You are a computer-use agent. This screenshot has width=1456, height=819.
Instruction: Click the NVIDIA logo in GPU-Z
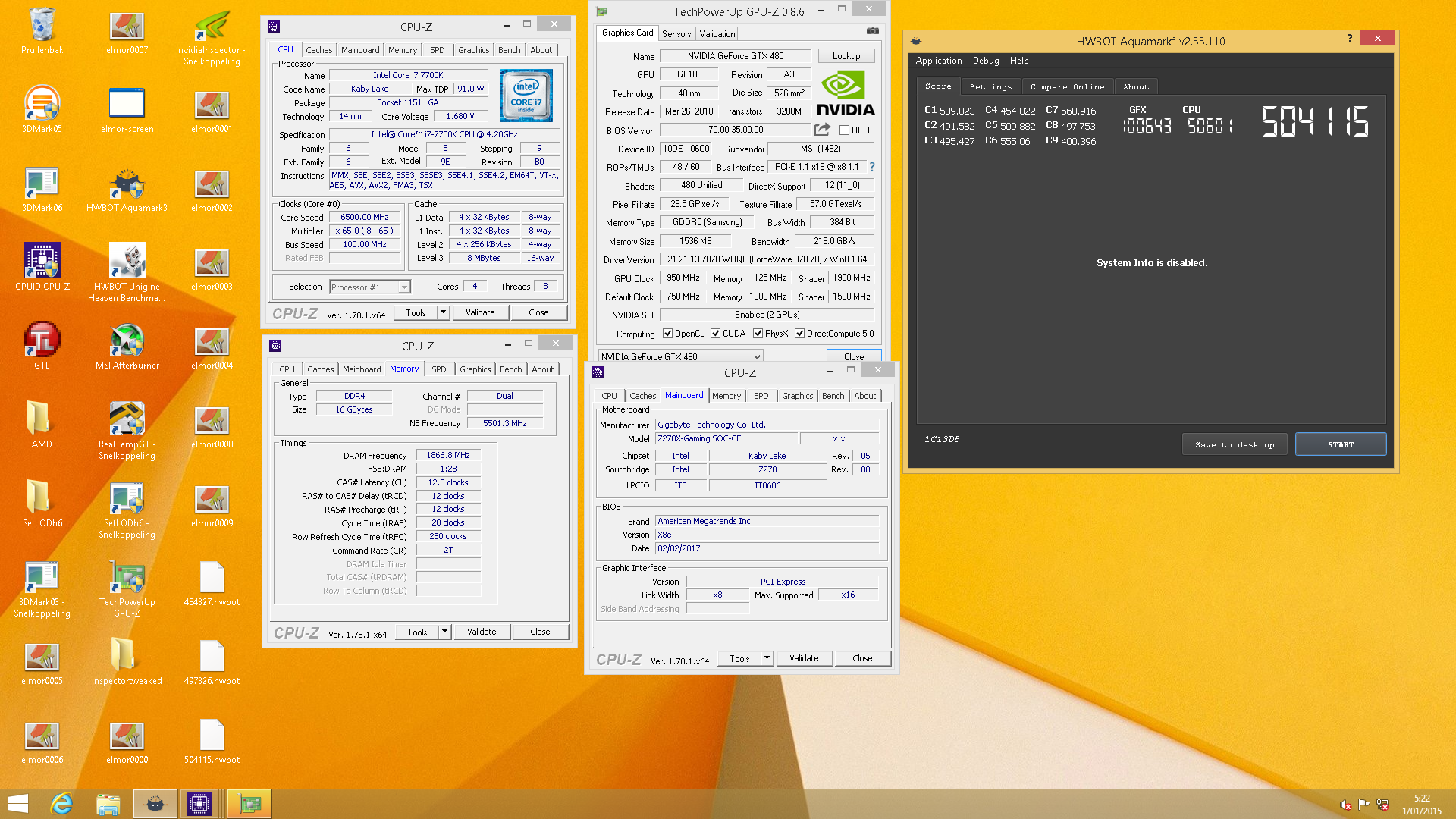pos(845,93)
